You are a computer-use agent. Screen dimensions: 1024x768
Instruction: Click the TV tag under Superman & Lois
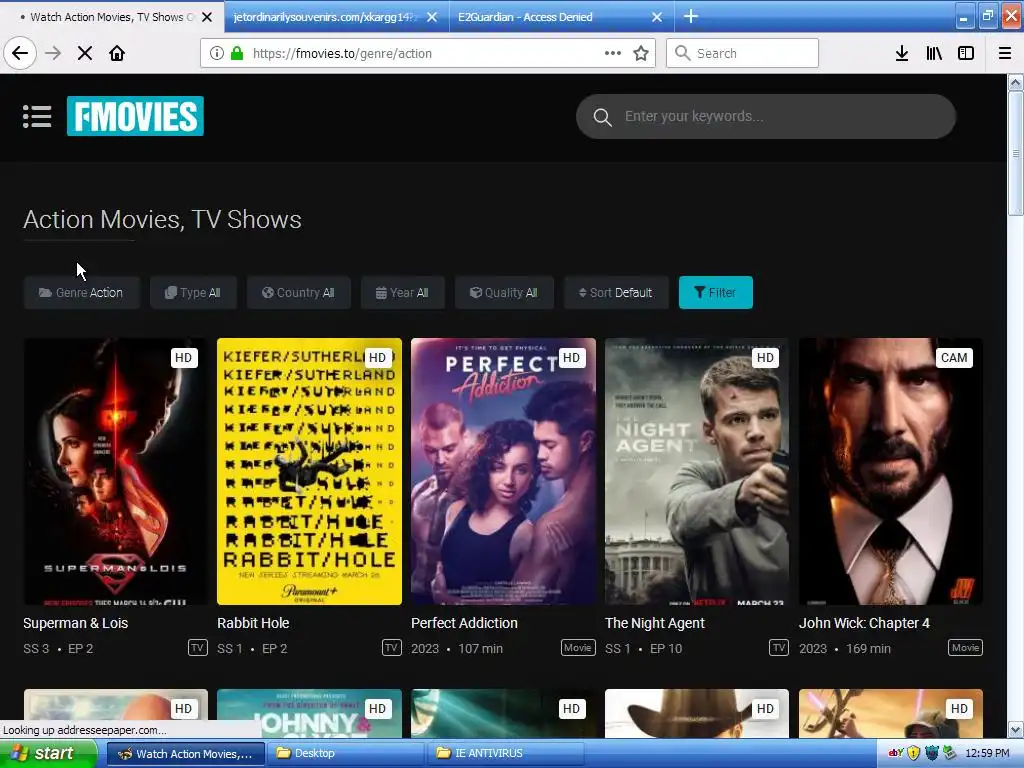(197, 648)
